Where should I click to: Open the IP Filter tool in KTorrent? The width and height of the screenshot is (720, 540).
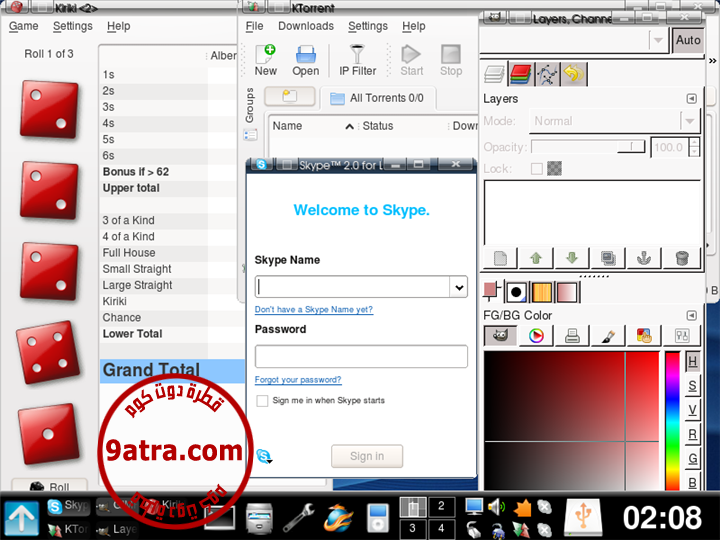pyautogui.click(x=357, y=60)
